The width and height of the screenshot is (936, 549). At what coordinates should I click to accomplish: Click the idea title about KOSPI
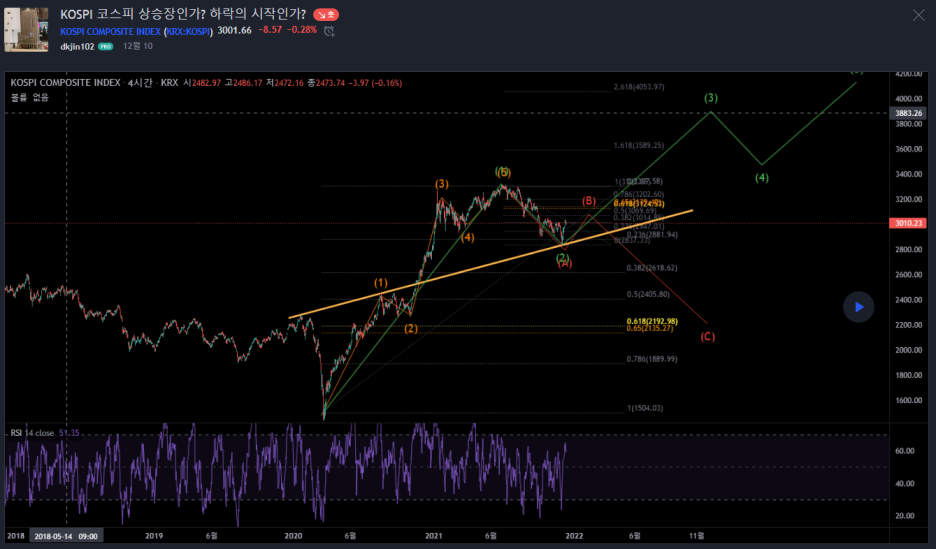(183, 14)
